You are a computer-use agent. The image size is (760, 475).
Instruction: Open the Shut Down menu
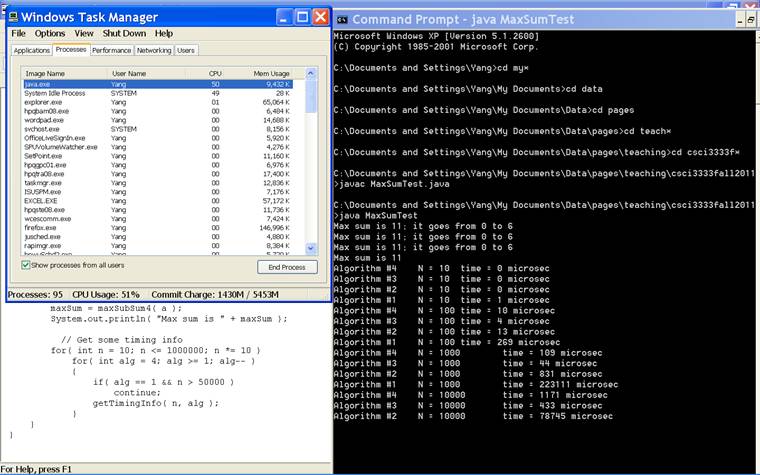point(124,33)
